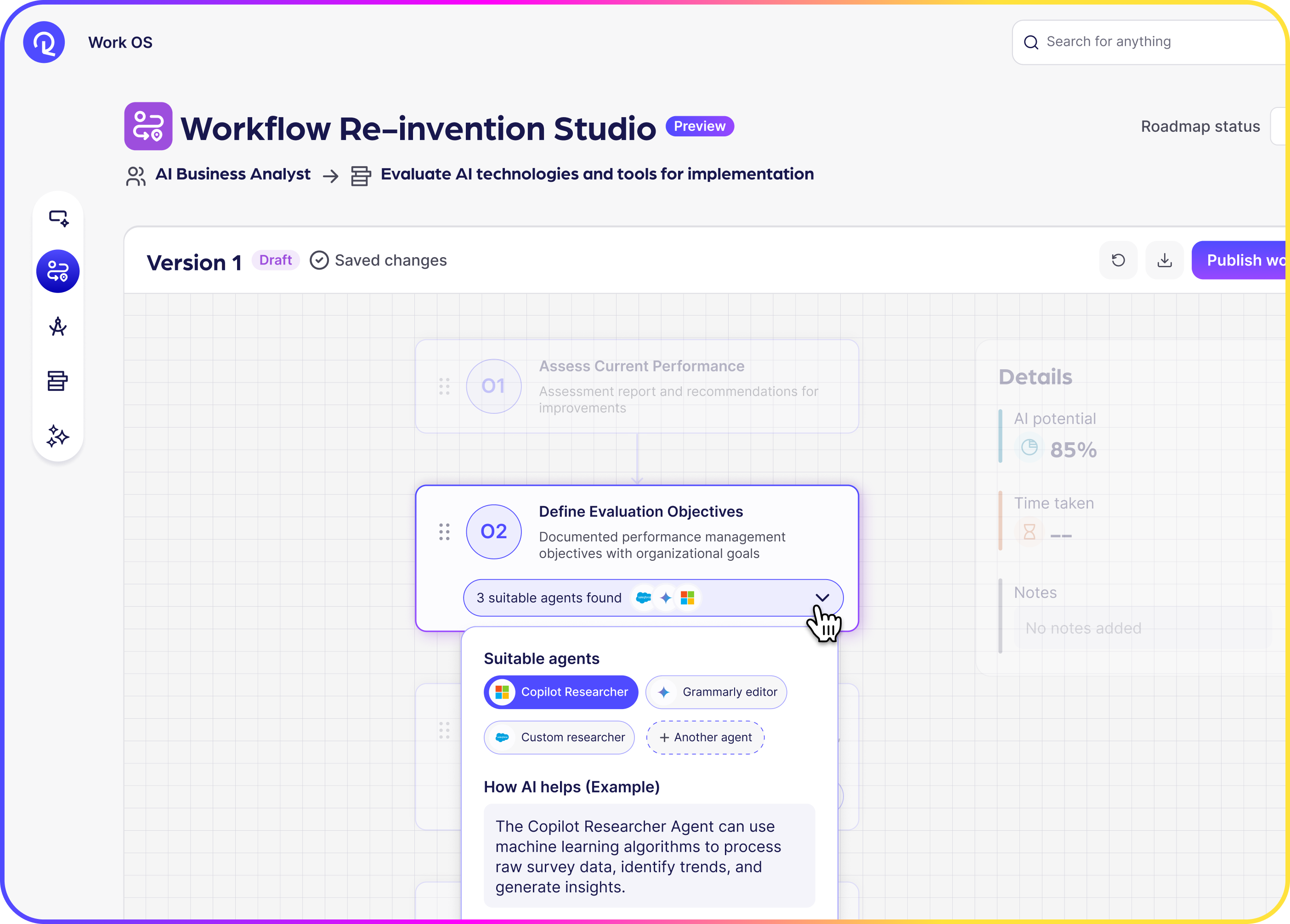Click the Work OS title text
The image size is (1290, 924).
120,43
